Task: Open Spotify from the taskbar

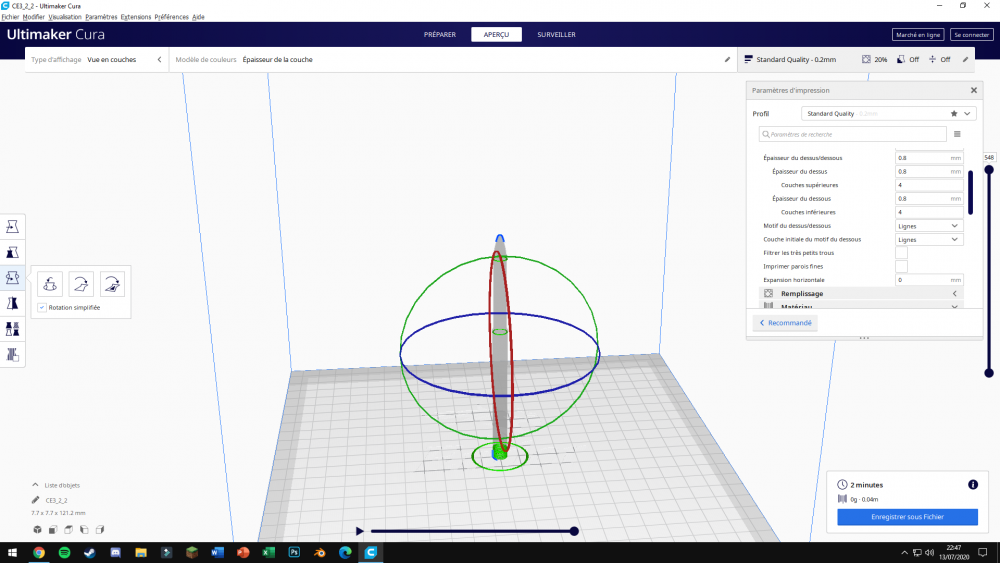Action: tap(64, 552)
